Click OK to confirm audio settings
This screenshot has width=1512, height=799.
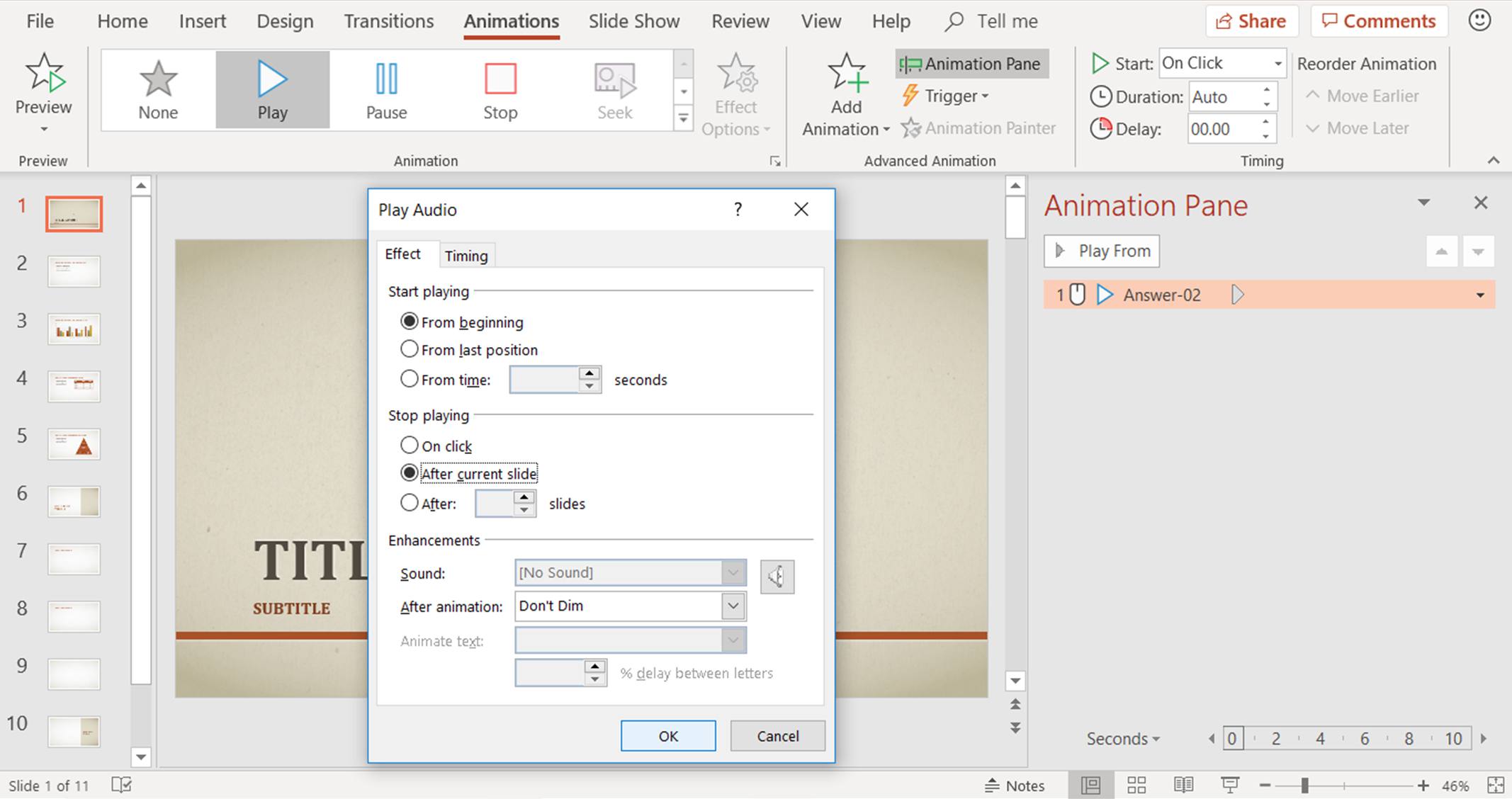coord(668,735)
